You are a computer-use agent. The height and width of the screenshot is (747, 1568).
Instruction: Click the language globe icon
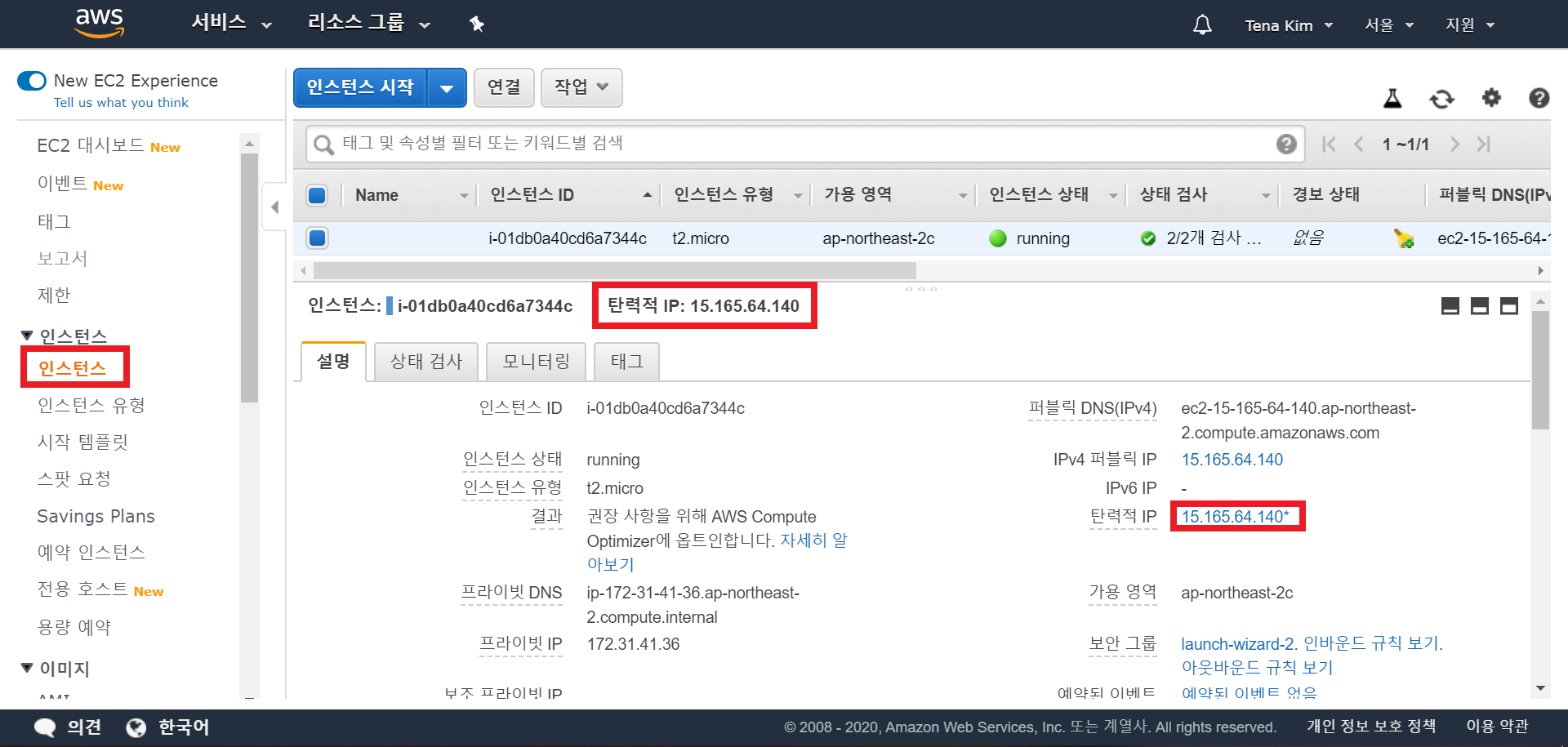[x=136, y=727]
